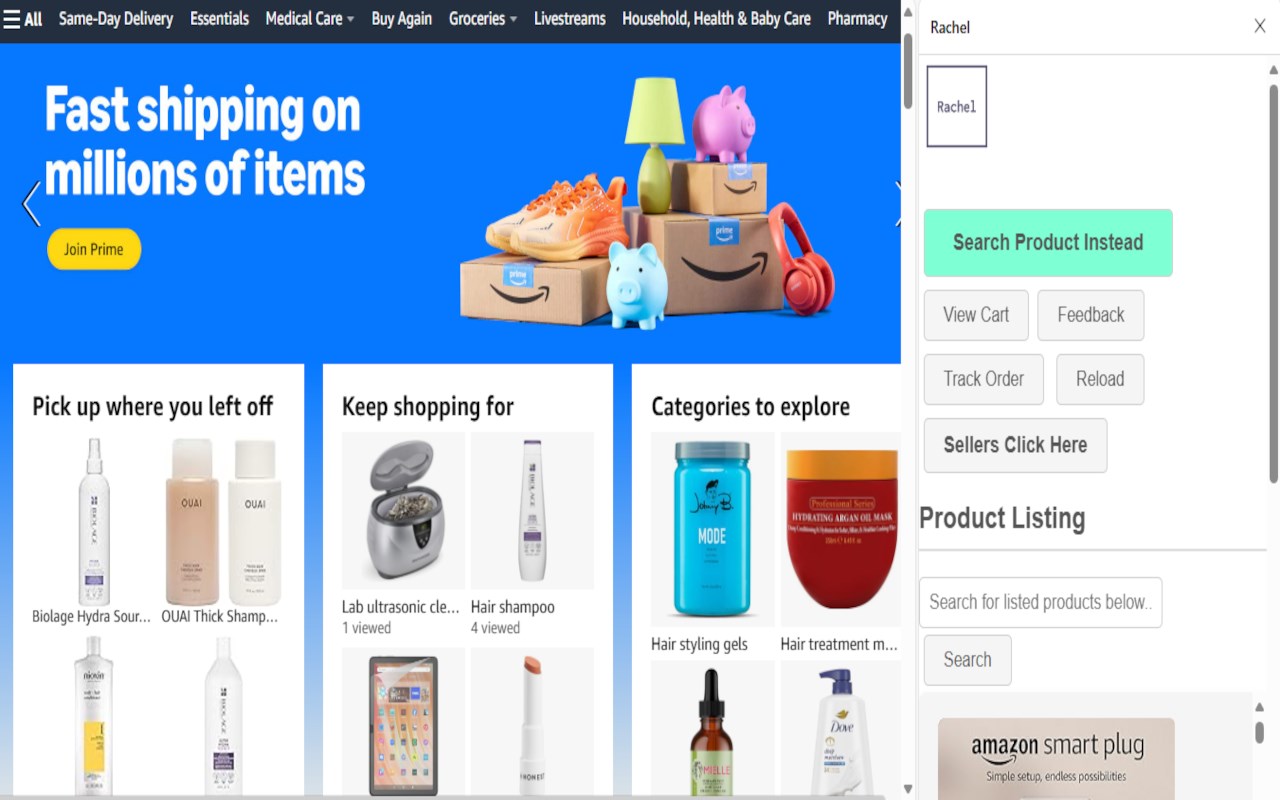Go to previous banner slide arrow
Screen dimensions: 1280x800
31,204
